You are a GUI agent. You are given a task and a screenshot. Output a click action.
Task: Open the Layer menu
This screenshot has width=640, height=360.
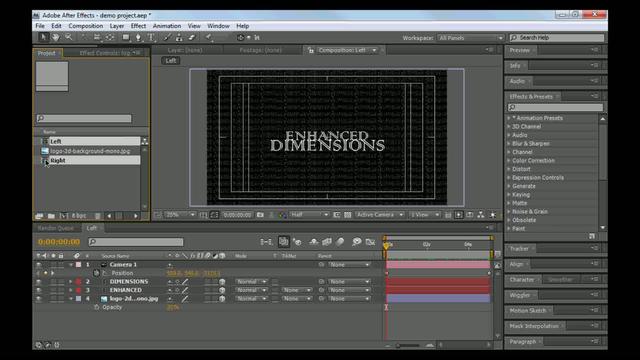(x=117, y=26)
